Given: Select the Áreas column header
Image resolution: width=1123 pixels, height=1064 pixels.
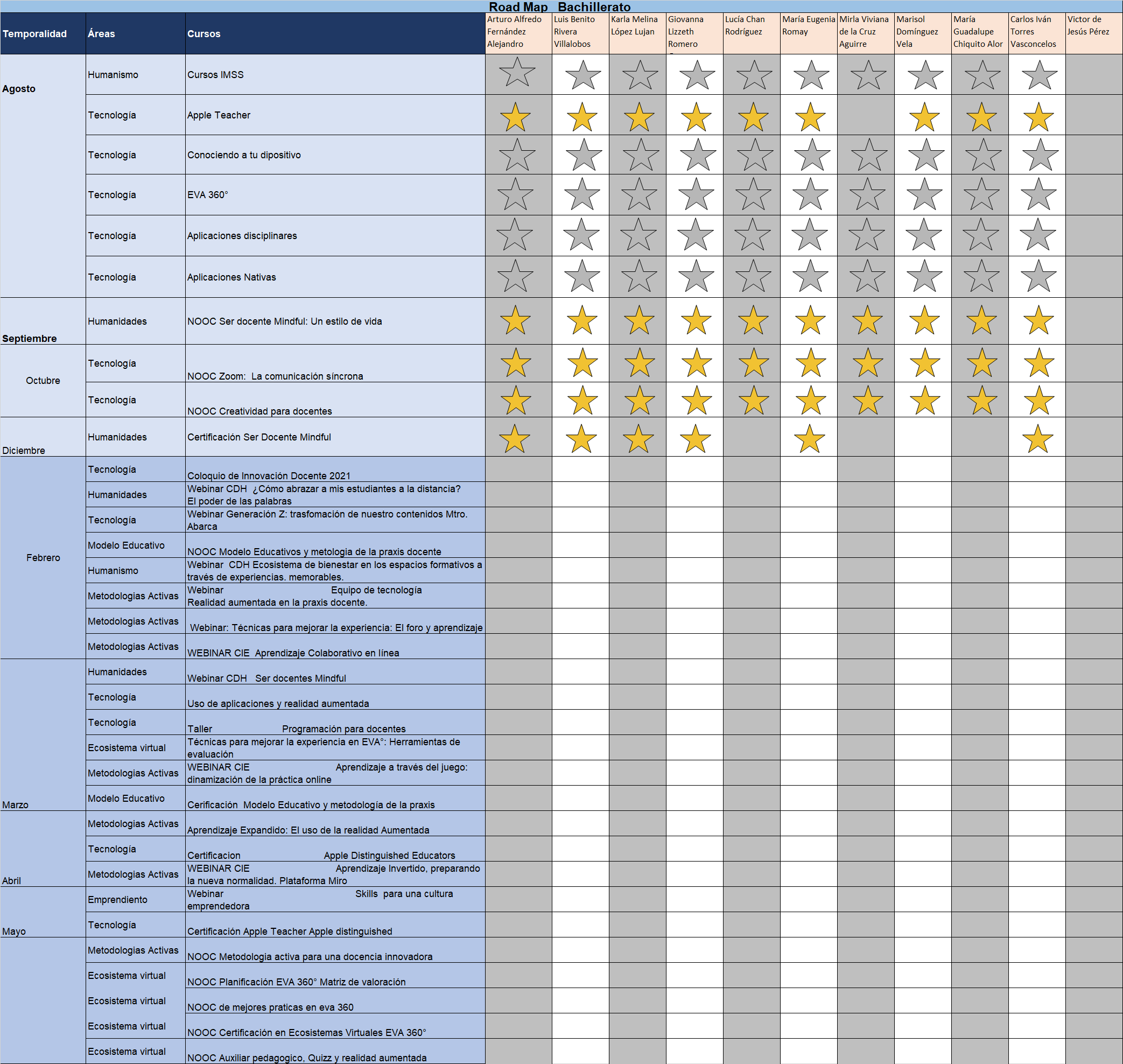Looking at the screenshot, I should point(136,33).
